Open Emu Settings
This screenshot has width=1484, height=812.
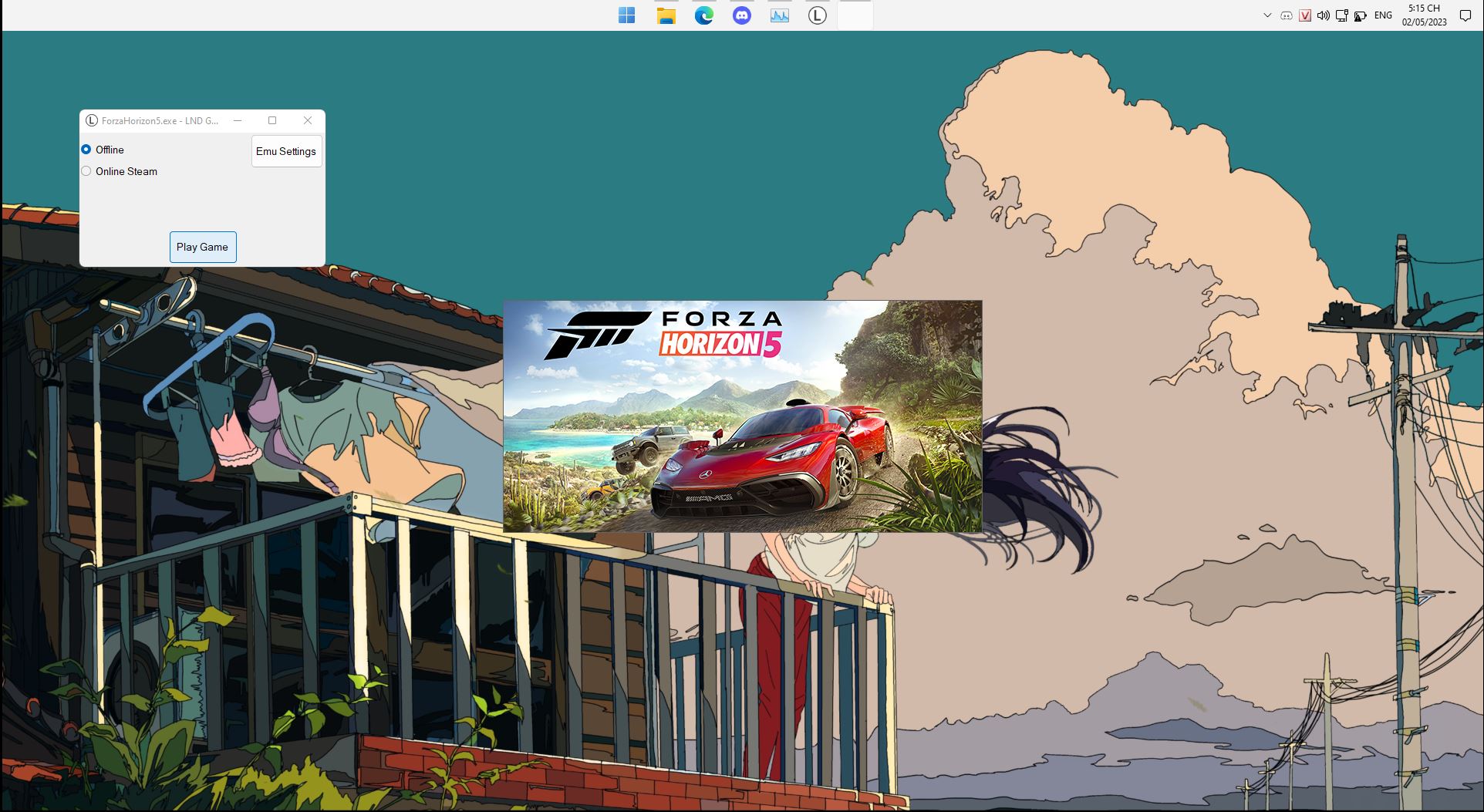(286, 151)
